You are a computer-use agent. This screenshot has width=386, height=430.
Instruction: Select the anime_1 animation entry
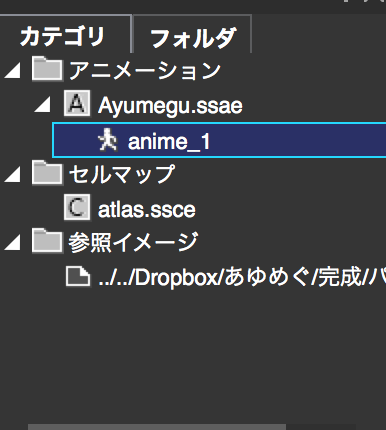[219, 140]
